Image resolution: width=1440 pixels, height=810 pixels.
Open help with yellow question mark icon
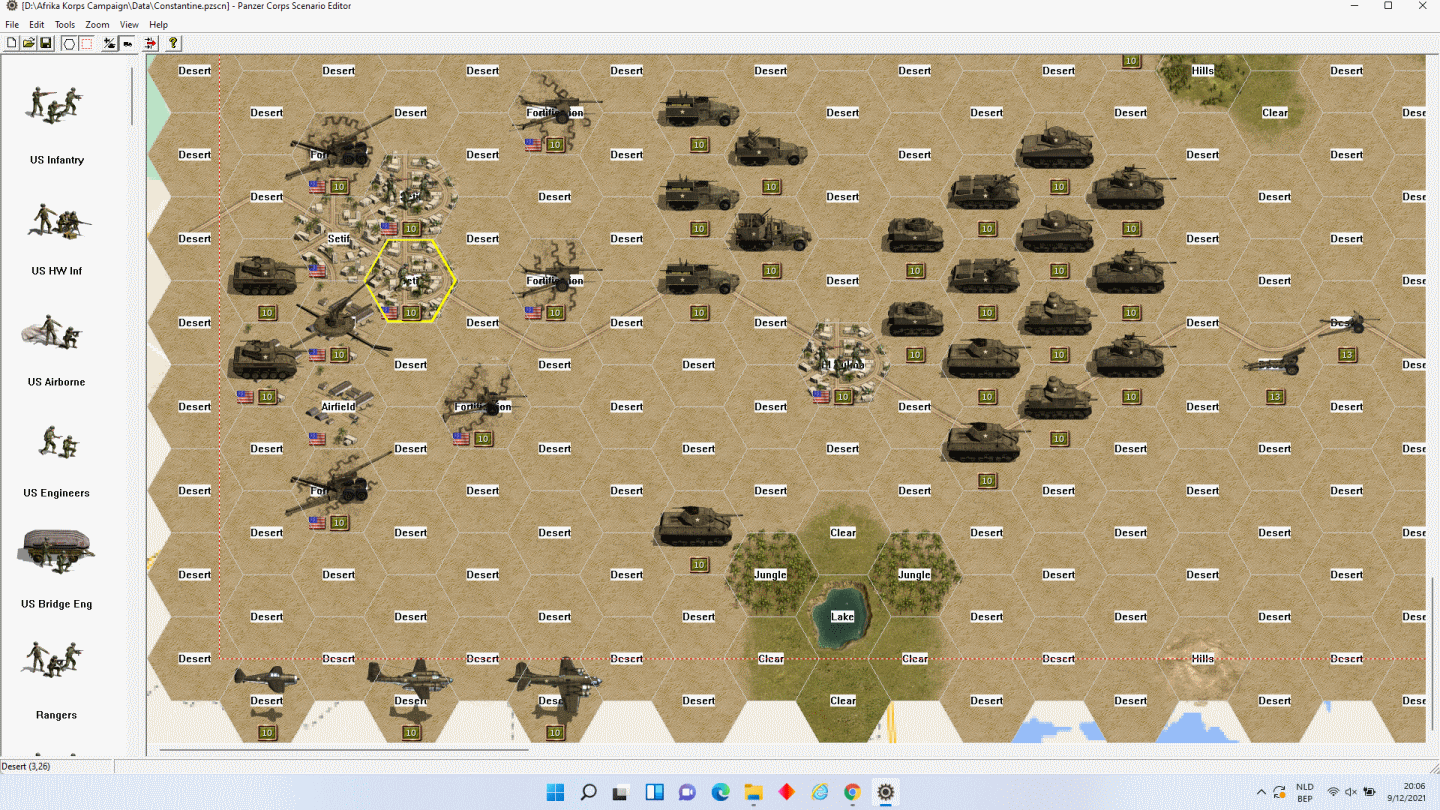coord(173,43)
